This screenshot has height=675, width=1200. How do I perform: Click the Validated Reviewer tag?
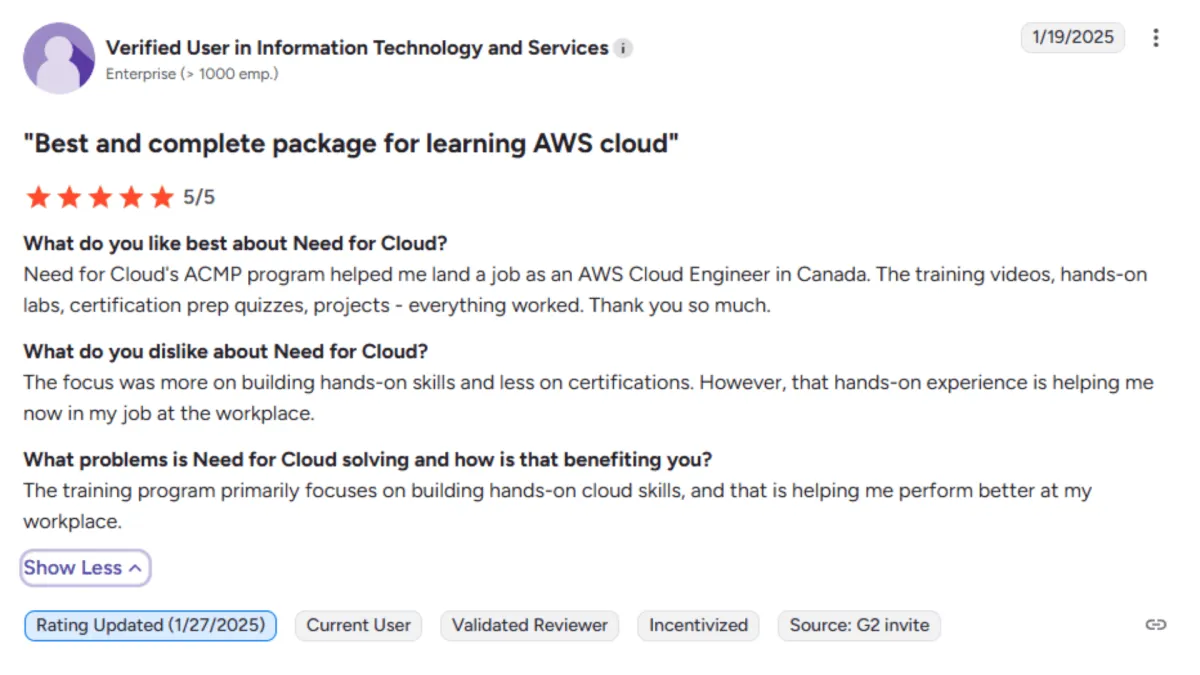(x=529, y=626)
